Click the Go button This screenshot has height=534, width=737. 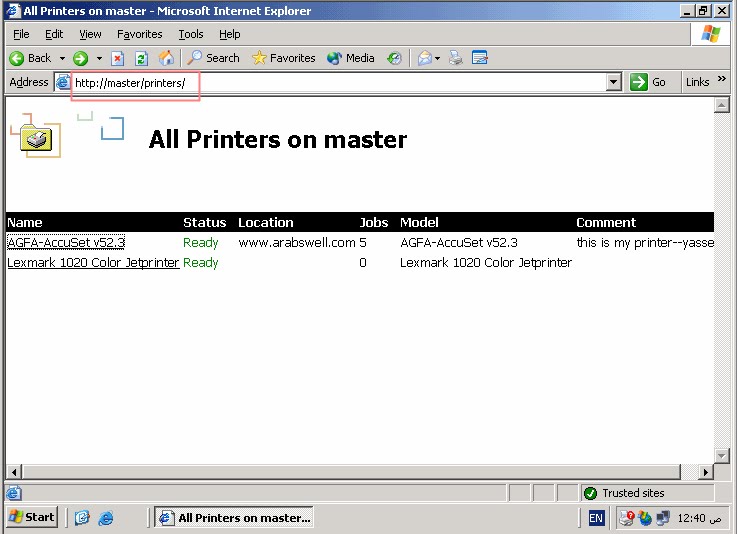648,82
